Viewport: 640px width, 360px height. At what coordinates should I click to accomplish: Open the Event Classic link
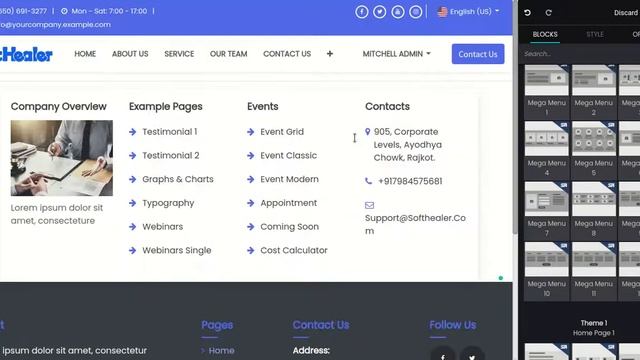tap(289, 156)
